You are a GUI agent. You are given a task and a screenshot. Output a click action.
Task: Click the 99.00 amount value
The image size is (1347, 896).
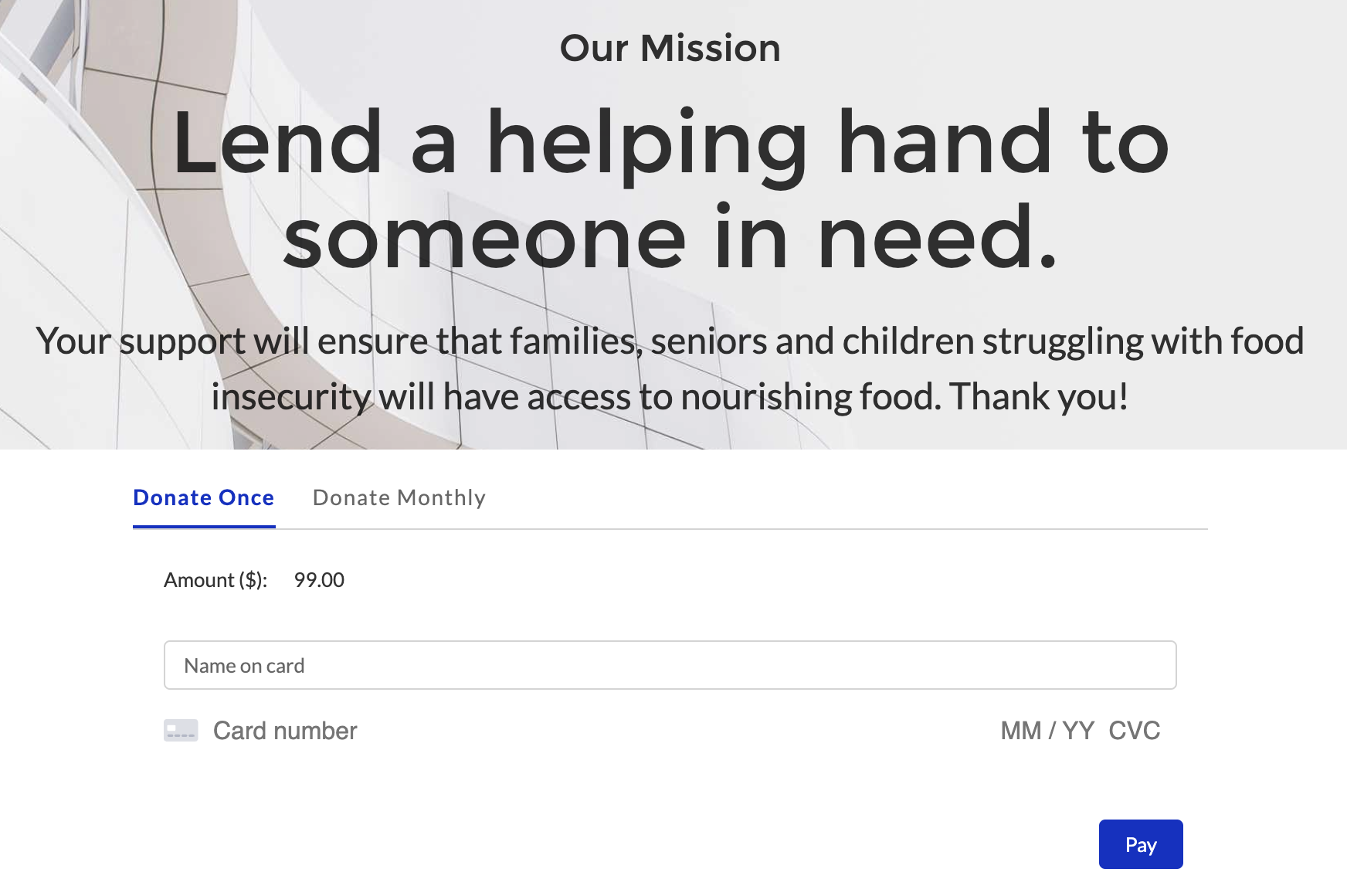click(319, 580)
